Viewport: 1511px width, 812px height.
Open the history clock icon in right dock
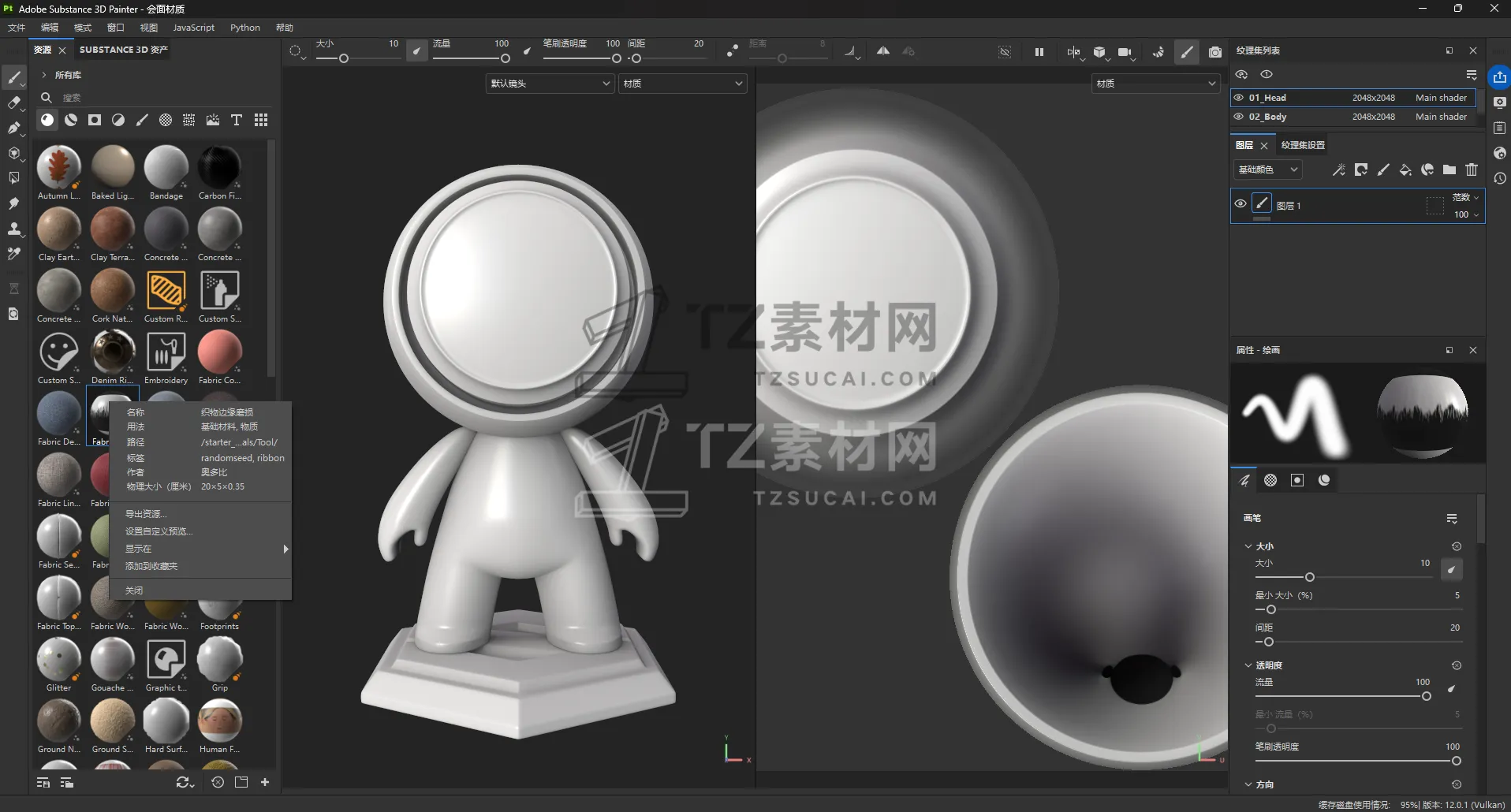point(1500,178)
